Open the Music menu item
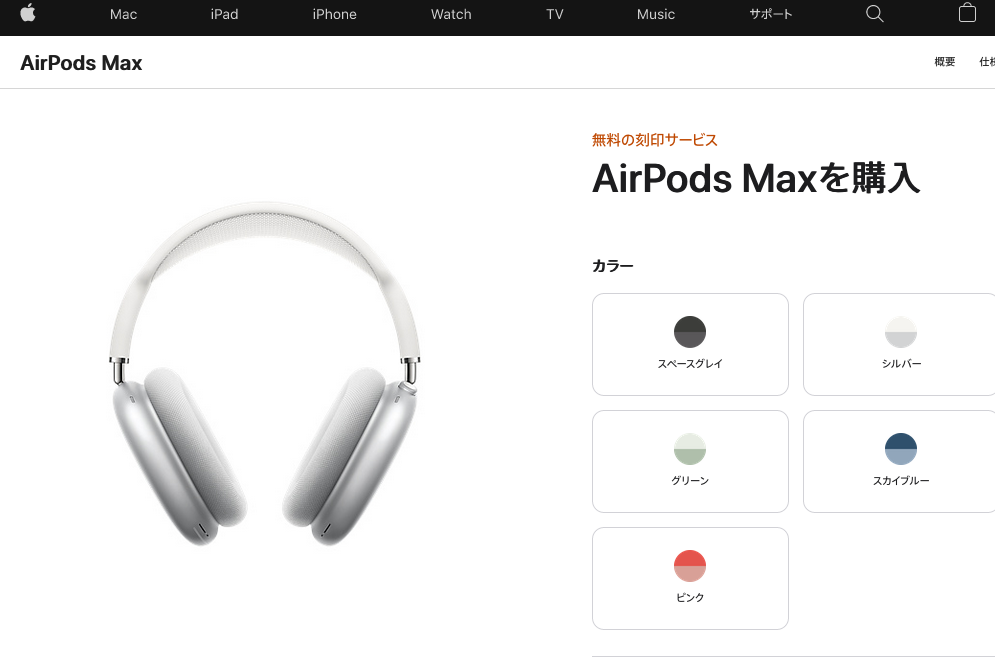995x672 pixels. (x=656, y=14)
